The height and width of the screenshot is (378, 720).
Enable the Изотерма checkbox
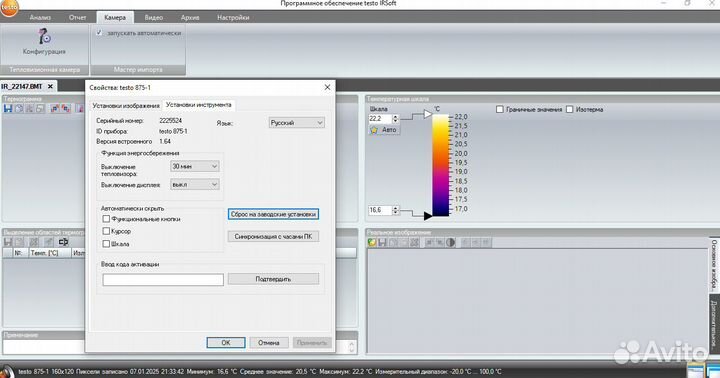pyautogui.click(x=569, y=109)
